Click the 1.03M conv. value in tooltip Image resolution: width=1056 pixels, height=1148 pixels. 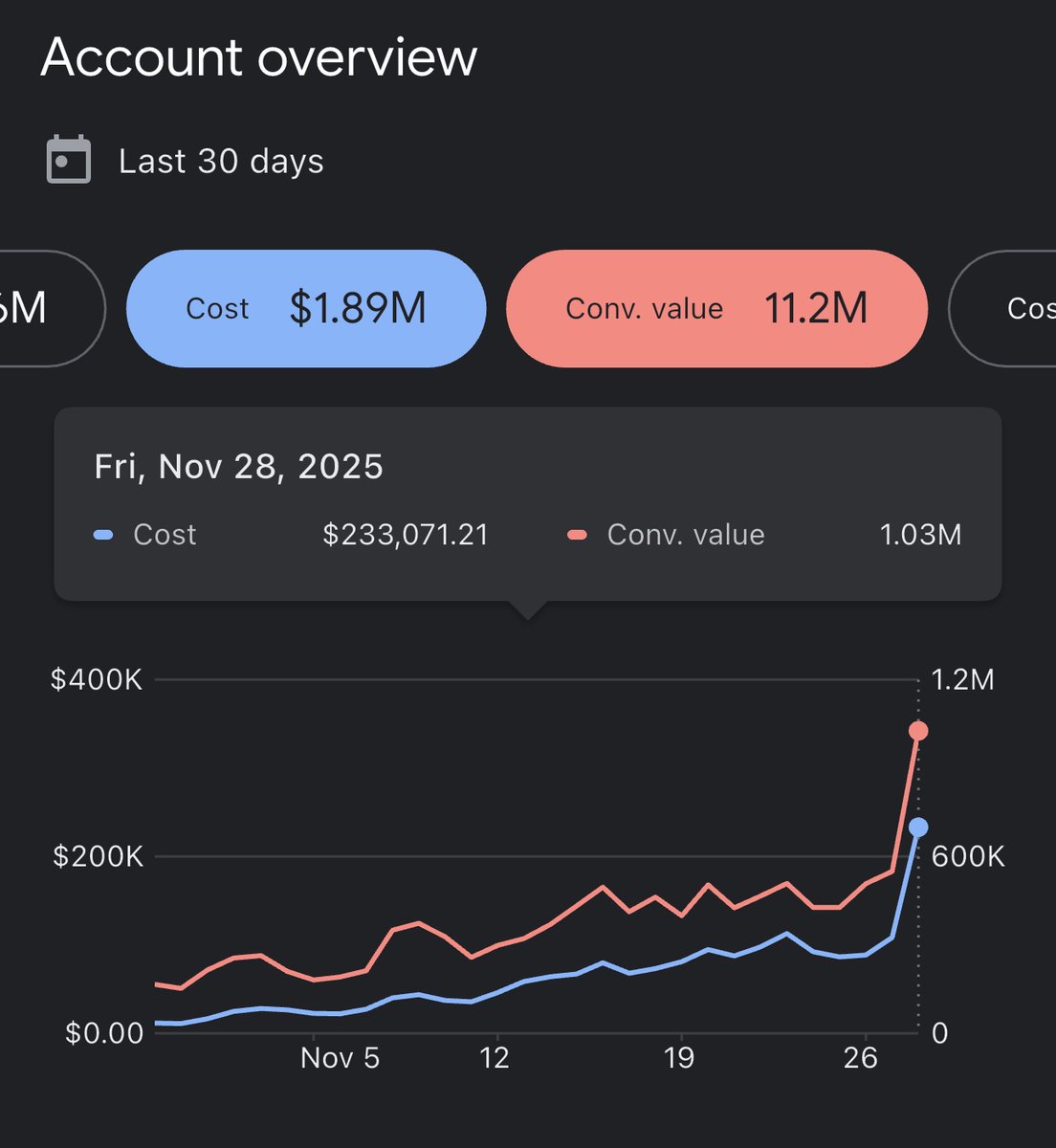(920, 535)
